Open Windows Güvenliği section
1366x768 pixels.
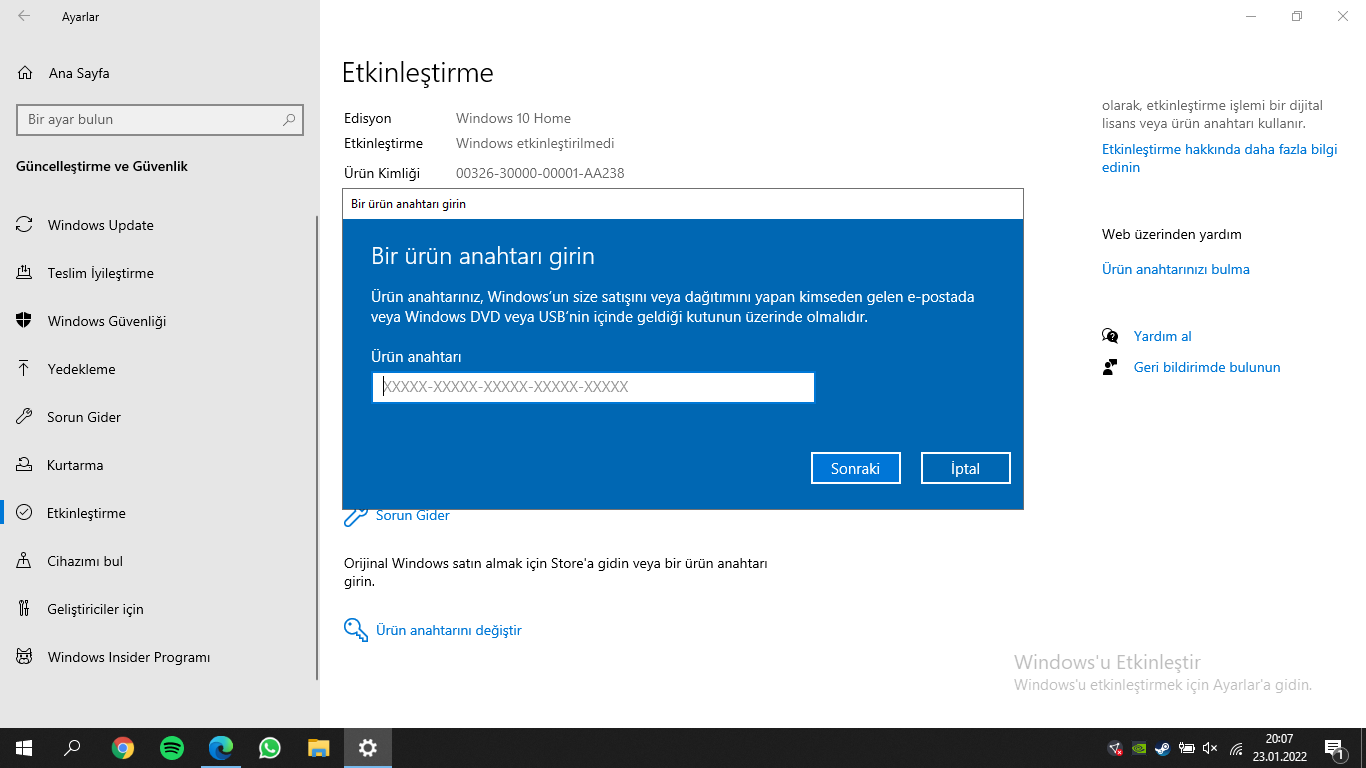point(107,321)
